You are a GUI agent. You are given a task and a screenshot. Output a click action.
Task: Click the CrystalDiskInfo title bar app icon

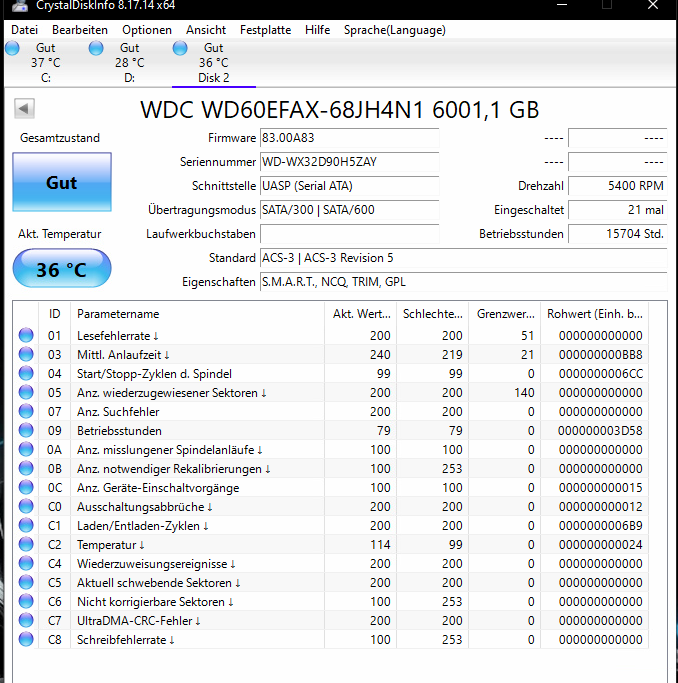20,5
